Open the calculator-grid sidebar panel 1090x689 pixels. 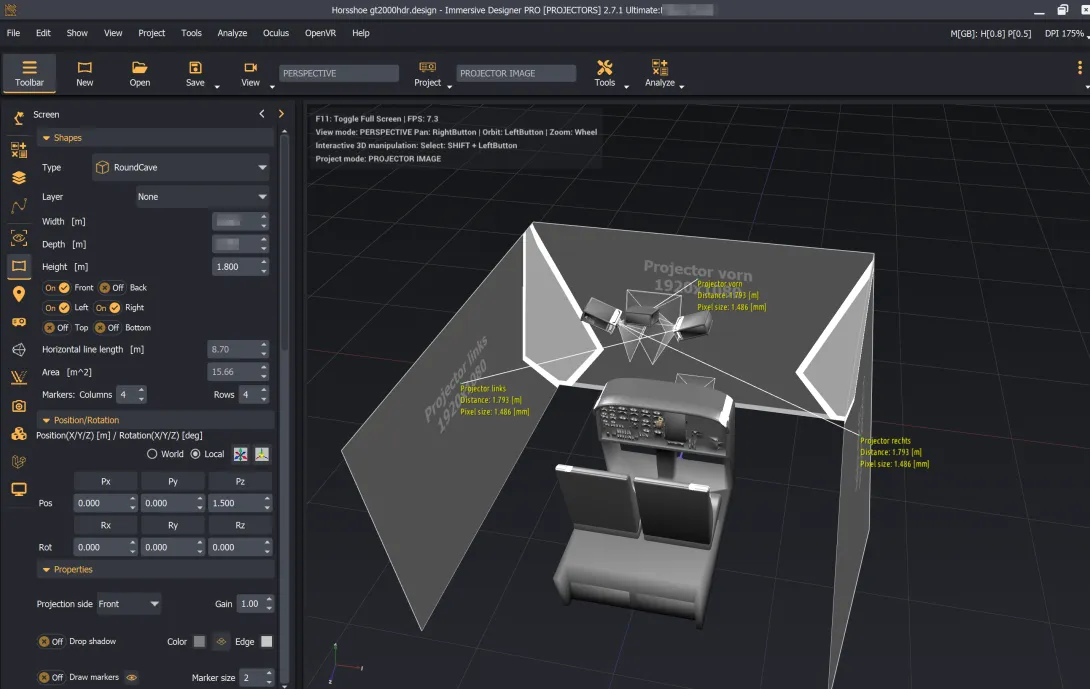coord(19,149)
